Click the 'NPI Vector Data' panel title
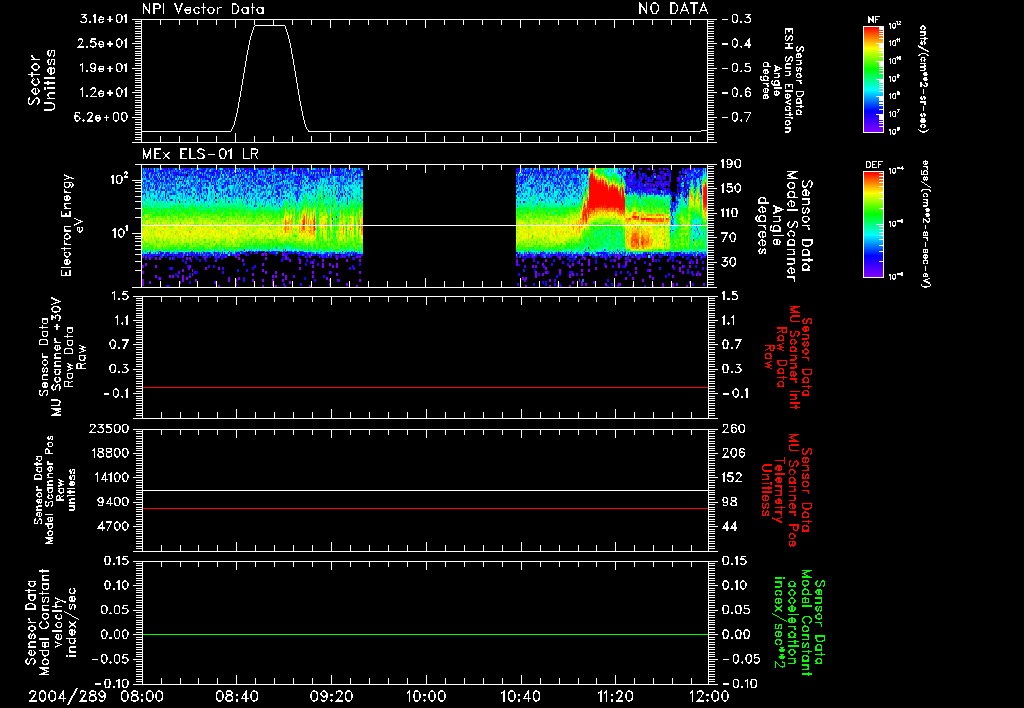 point(204,9)
